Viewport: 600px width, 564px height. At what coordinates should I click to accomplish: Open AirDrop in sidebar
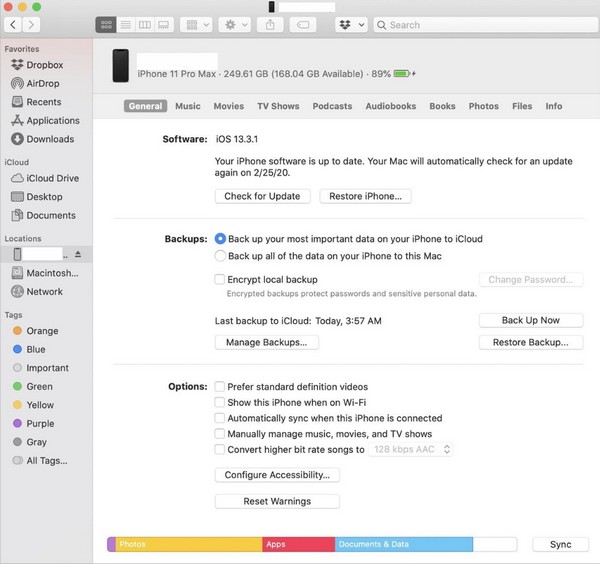35,83
